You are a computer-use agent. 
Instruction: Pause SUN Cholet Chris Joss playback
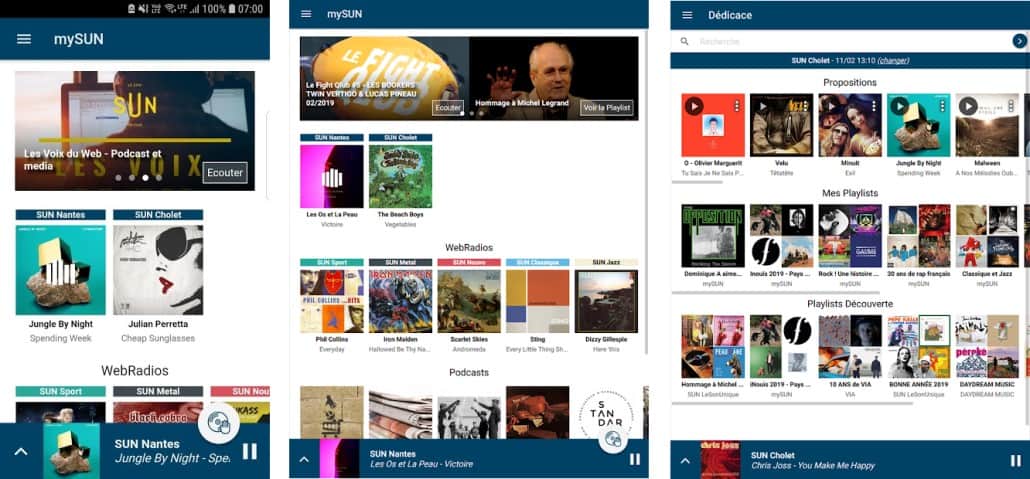tap(1016, 461)
